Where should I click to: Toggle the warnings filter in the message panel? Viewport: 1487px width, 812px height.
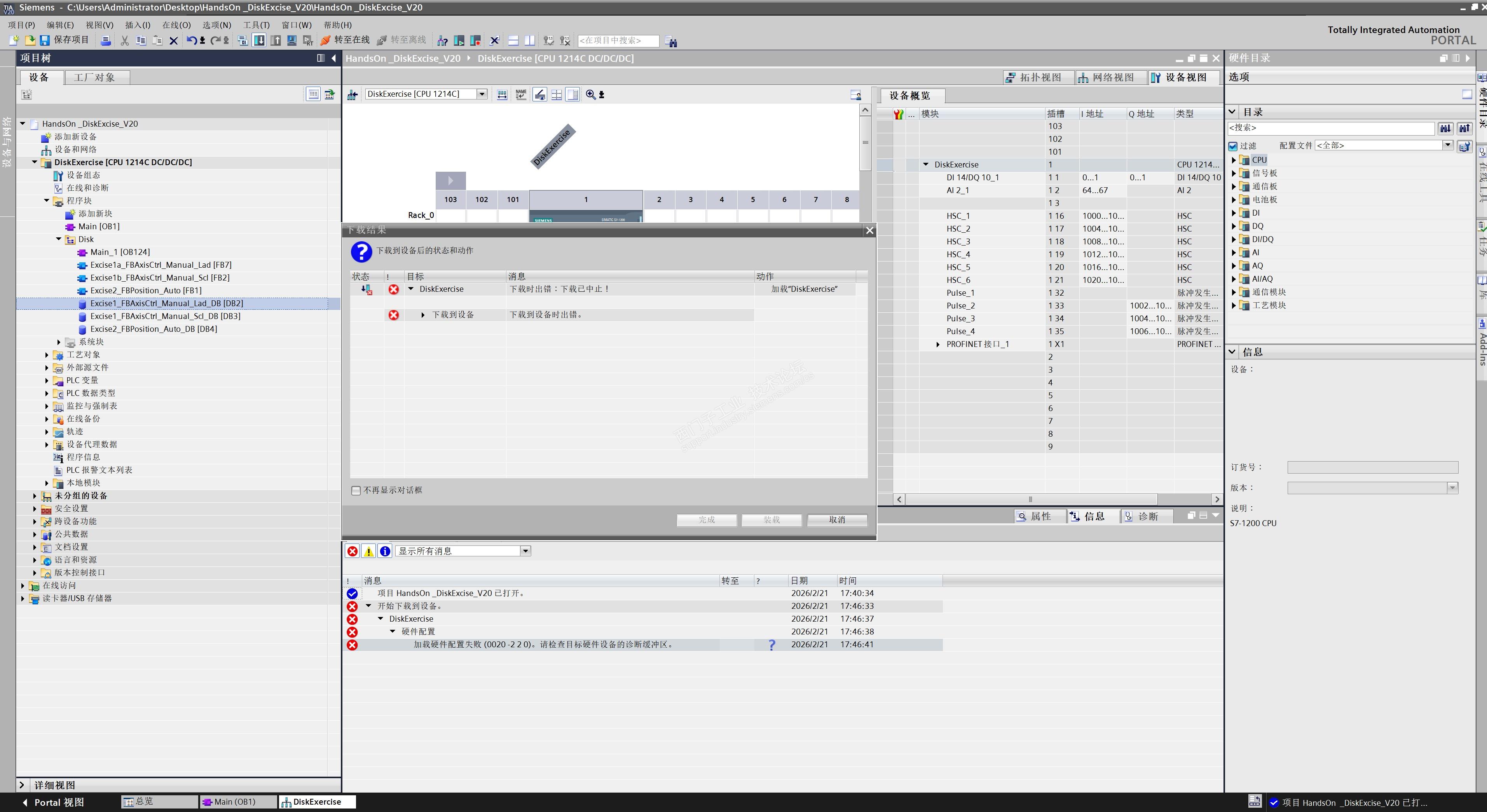[x=368, y=551]
